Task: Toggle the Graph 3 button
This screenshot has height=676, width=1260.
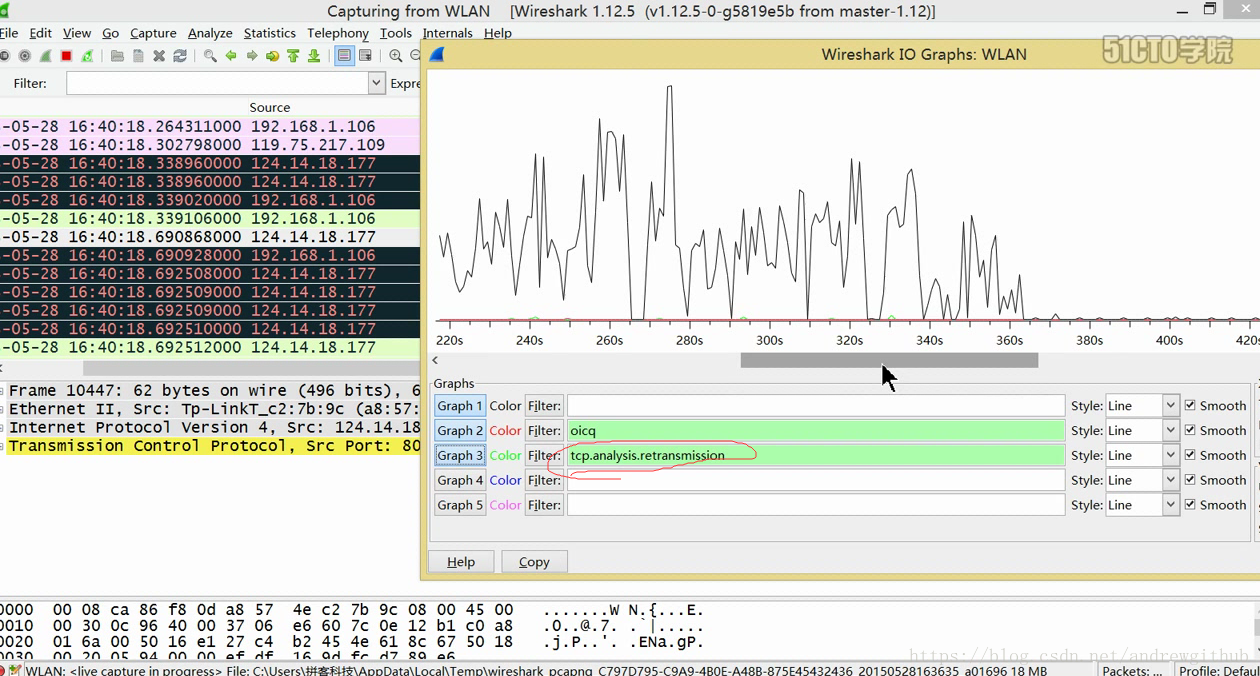Action: (x=460, y=456)
